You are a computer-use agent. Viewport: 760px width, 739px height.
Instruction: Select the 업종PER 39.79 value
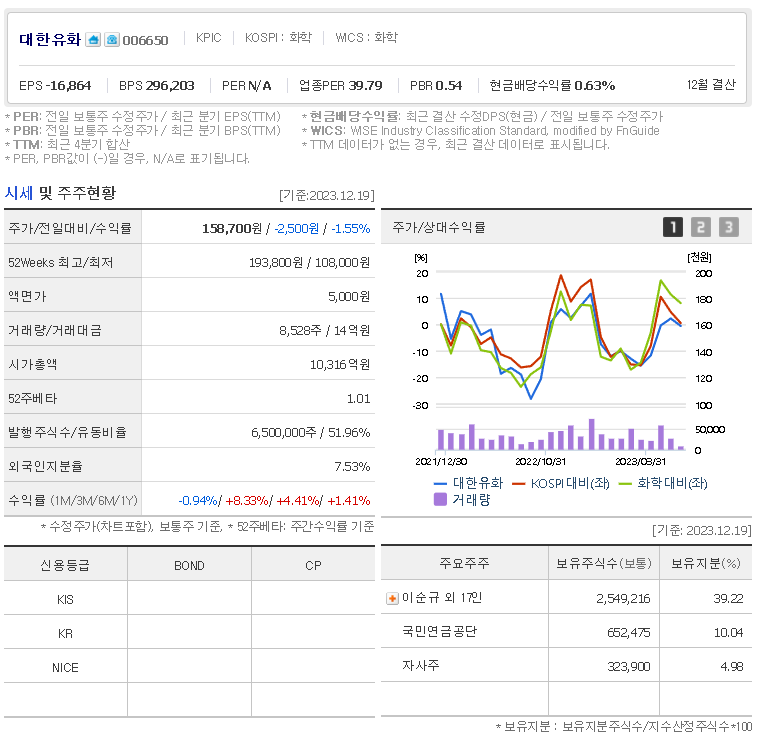(x=340, y=86)
